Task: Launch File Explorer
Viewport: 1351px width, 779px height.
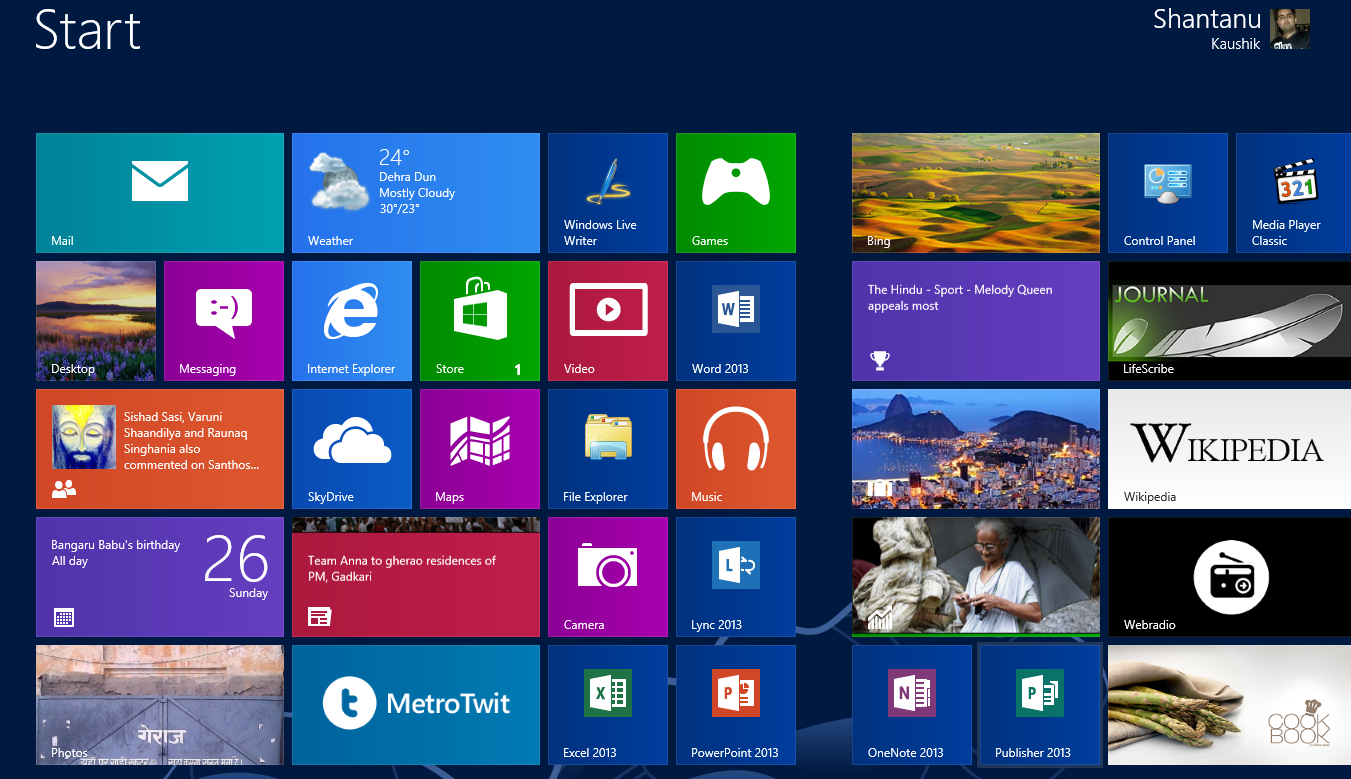Action: (x=608, y=449)
